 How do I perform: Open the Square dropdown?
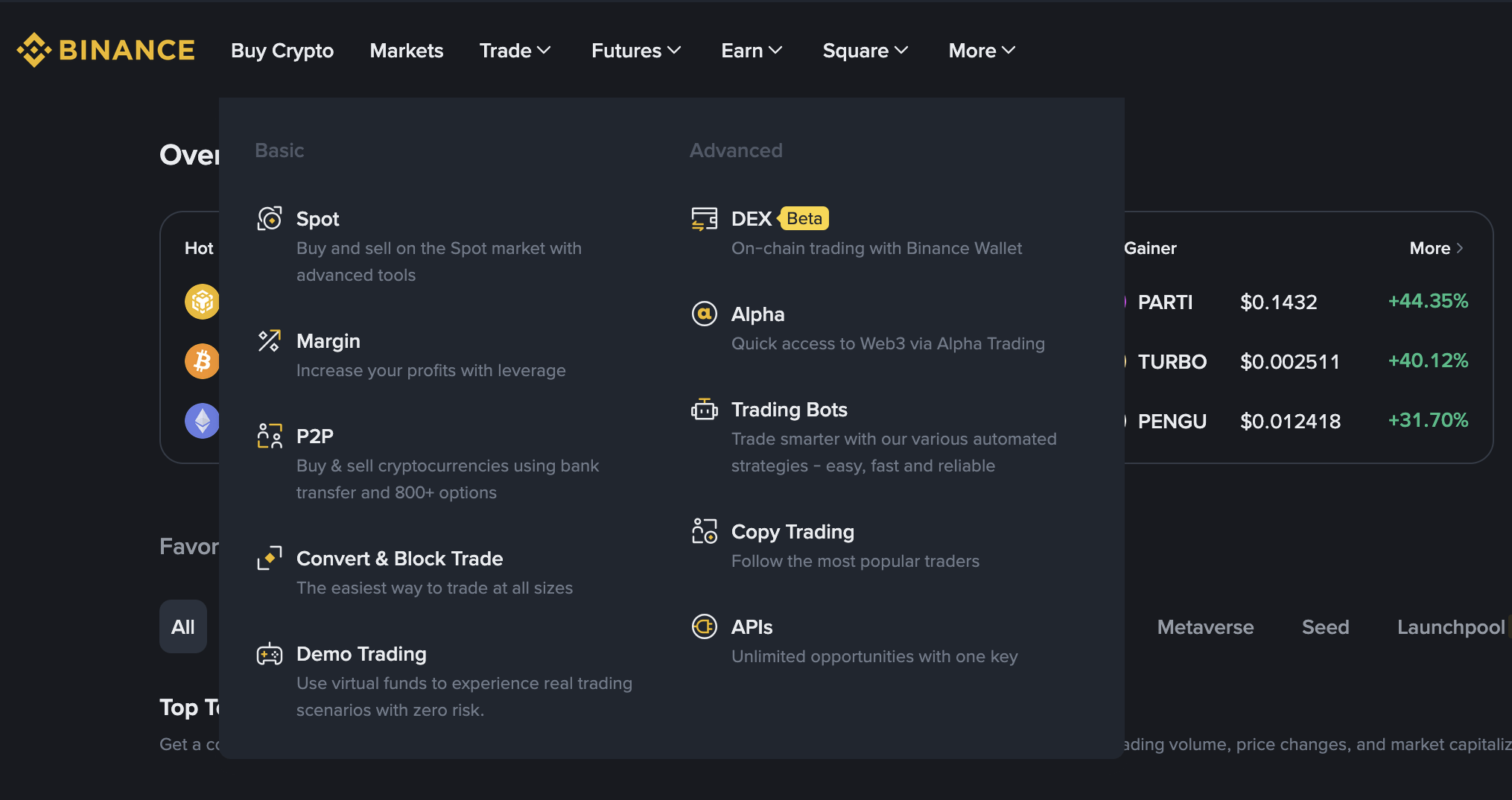[x=865, y=50]
